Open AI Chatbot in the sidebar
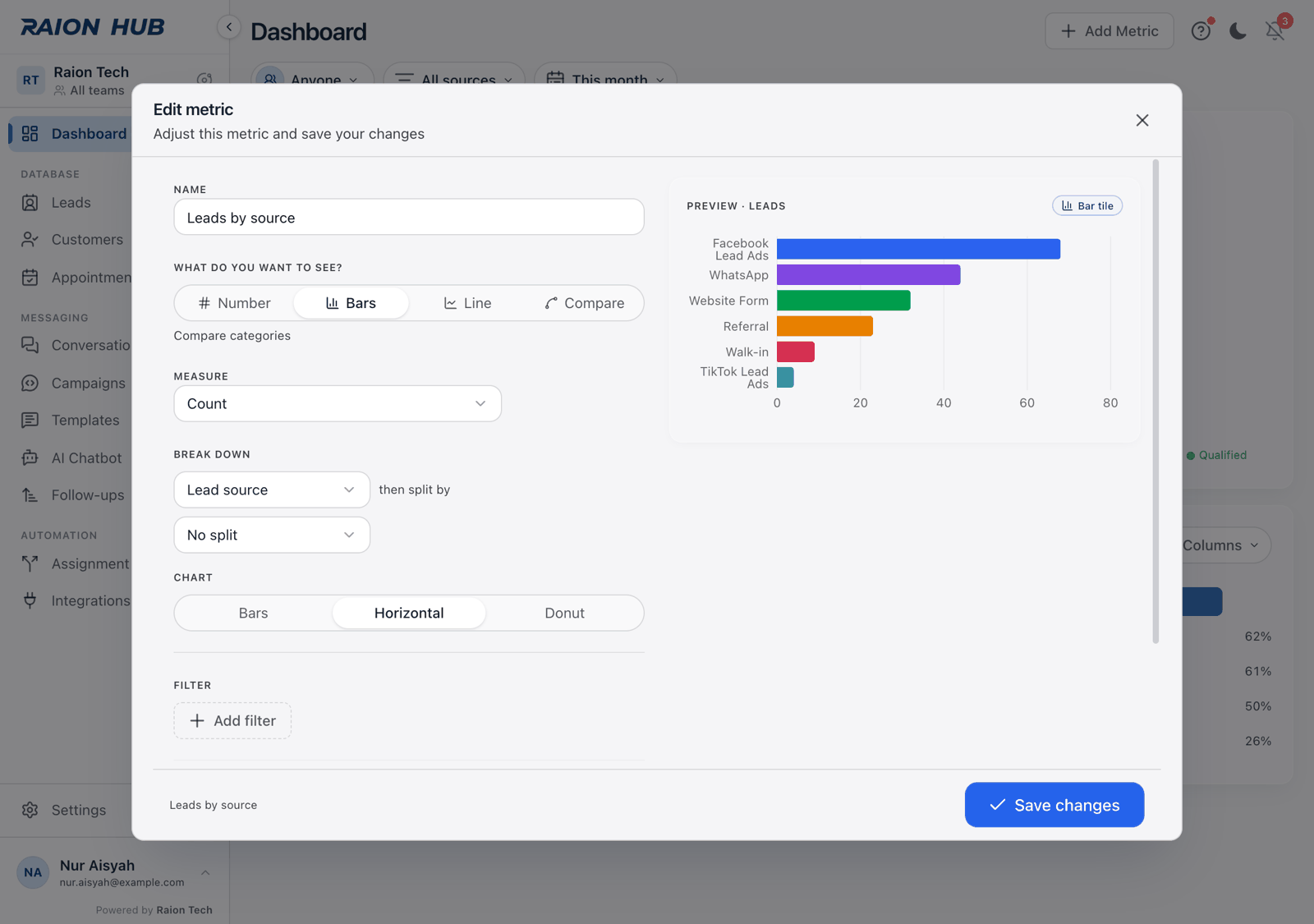 [71, 457]
